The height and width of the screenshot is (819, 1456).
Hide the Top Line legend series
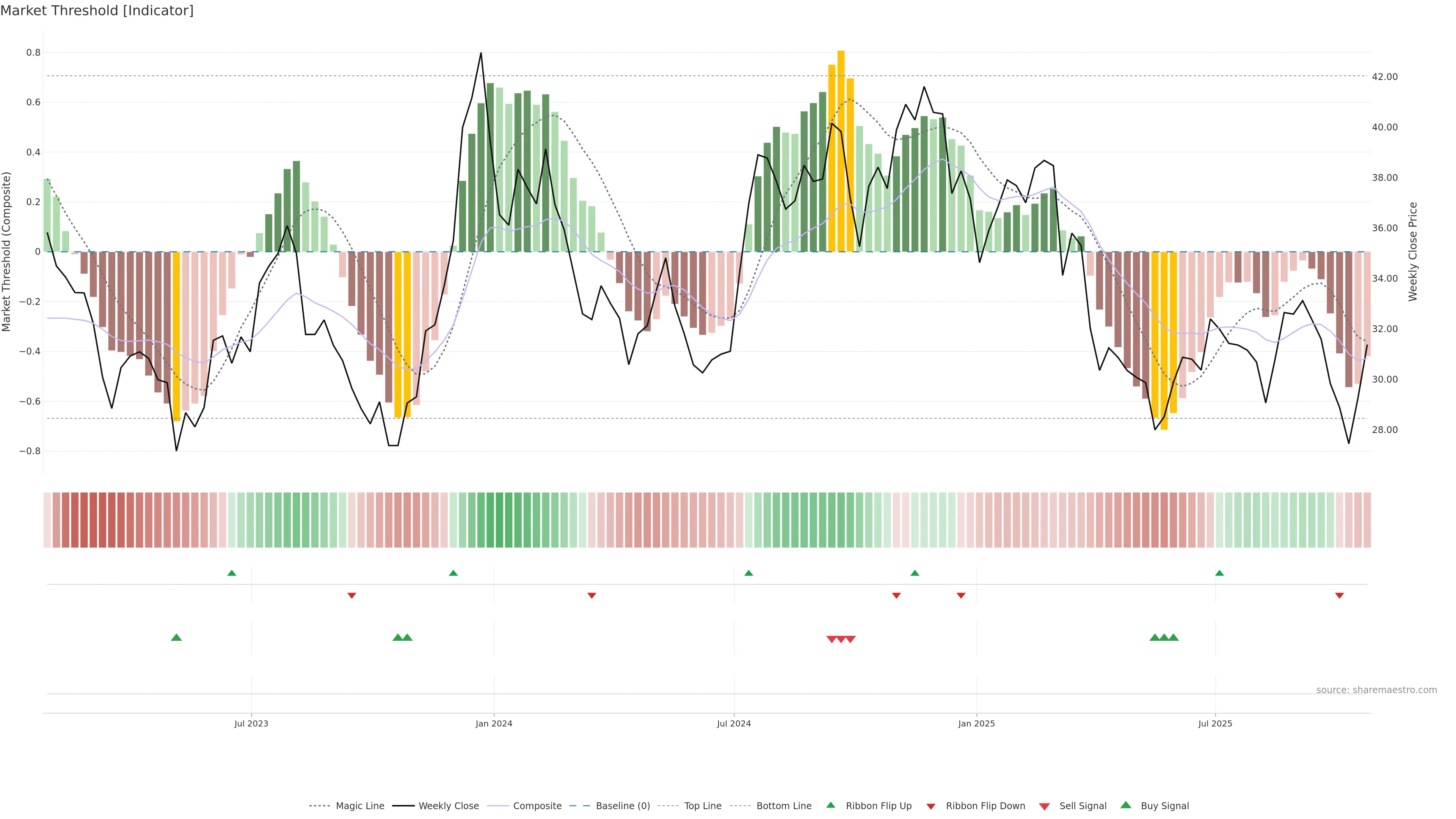click(x=702, y=806)
